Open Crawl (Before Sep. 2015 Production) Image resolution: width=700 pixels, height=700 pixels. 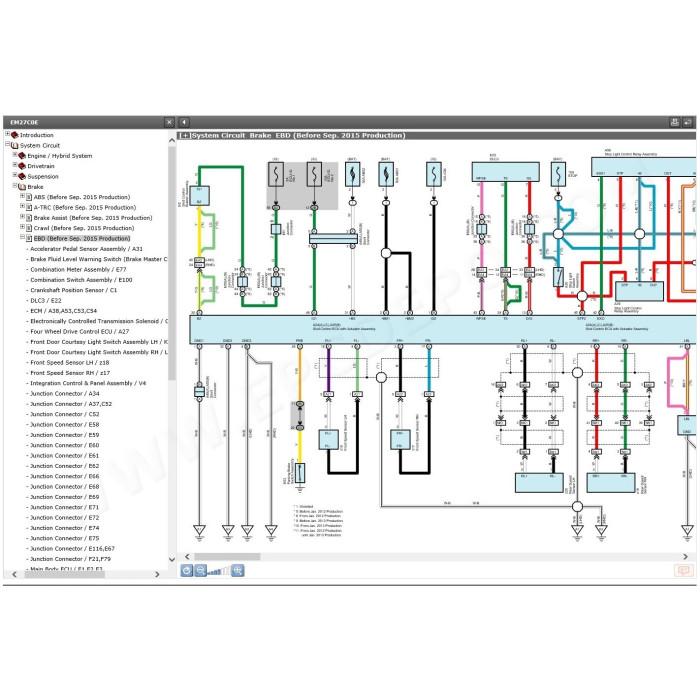[84, 228]
